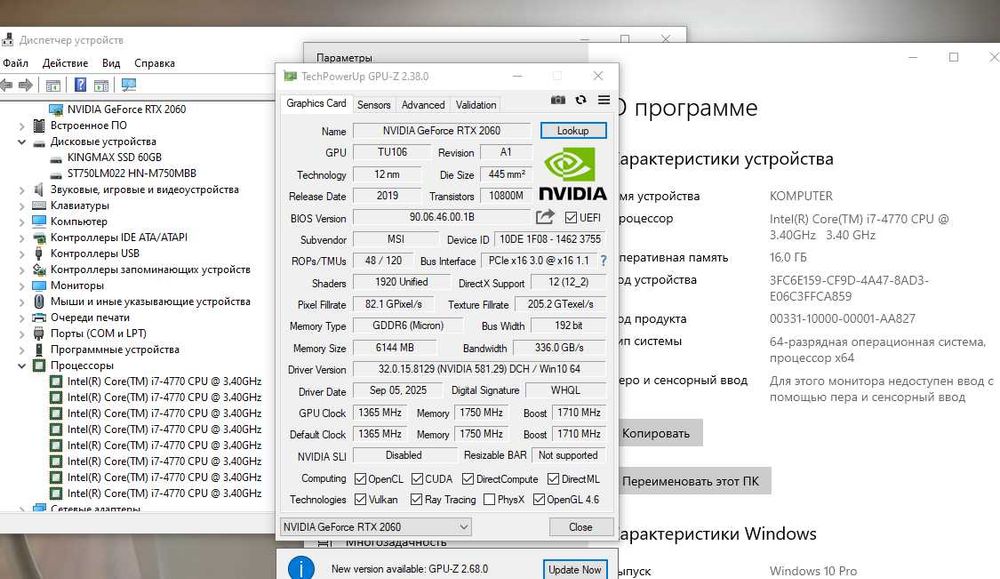Click the properties pane toolbar icon
1000x579 pixels.
(x=101, y=85)
